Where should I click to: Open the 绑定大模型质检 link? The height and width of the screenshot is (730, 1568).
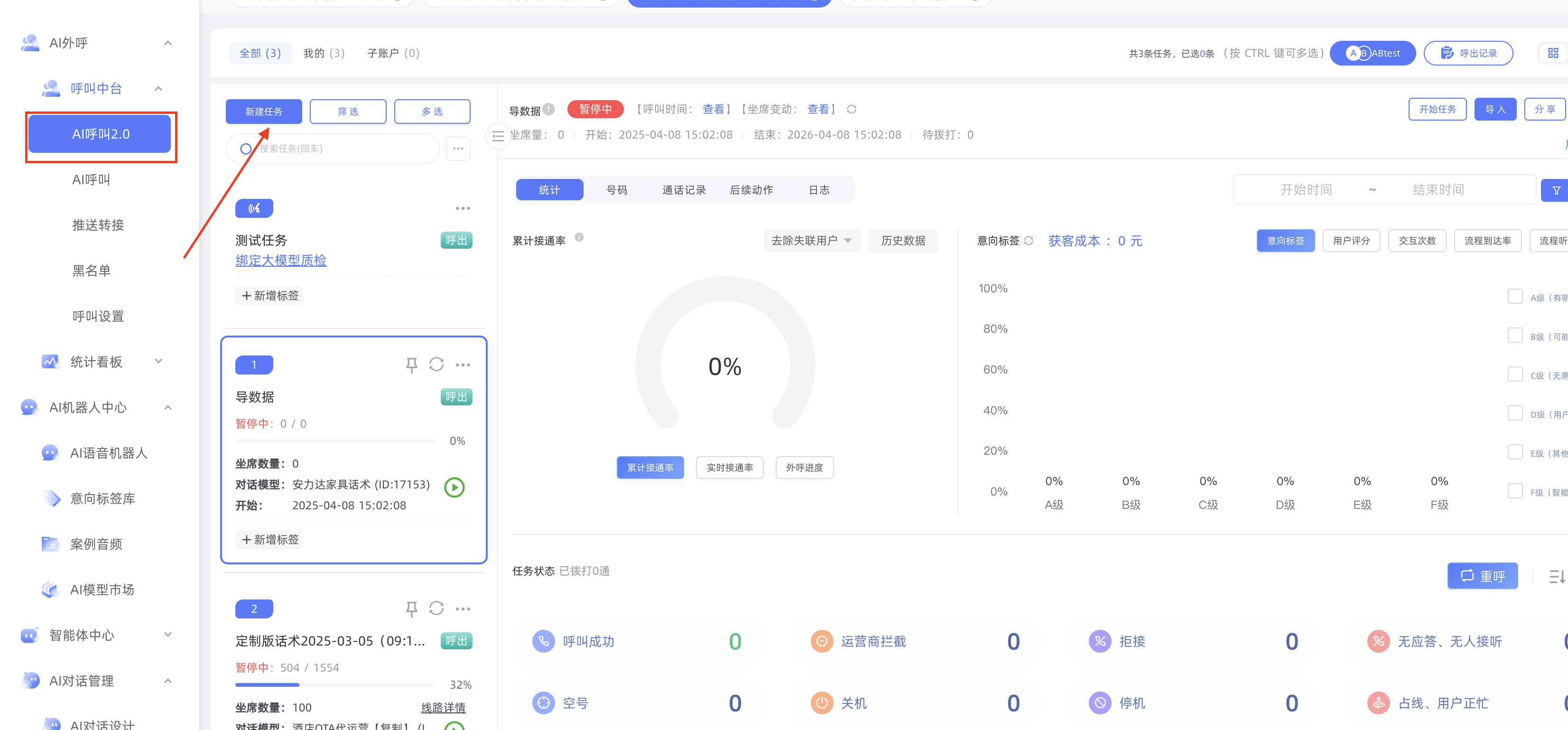(280, 261)
